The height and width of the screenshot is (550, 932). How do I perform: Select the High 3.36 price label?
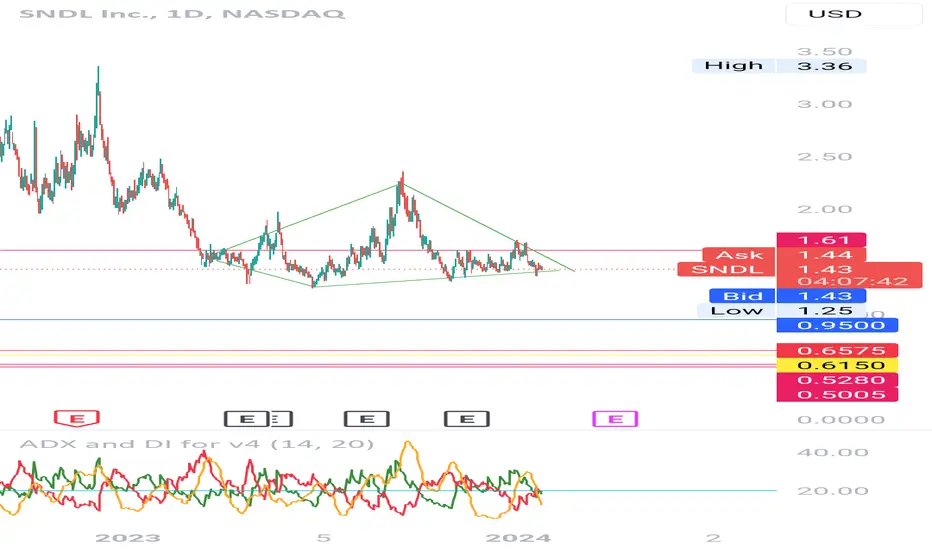pos(779,65)
